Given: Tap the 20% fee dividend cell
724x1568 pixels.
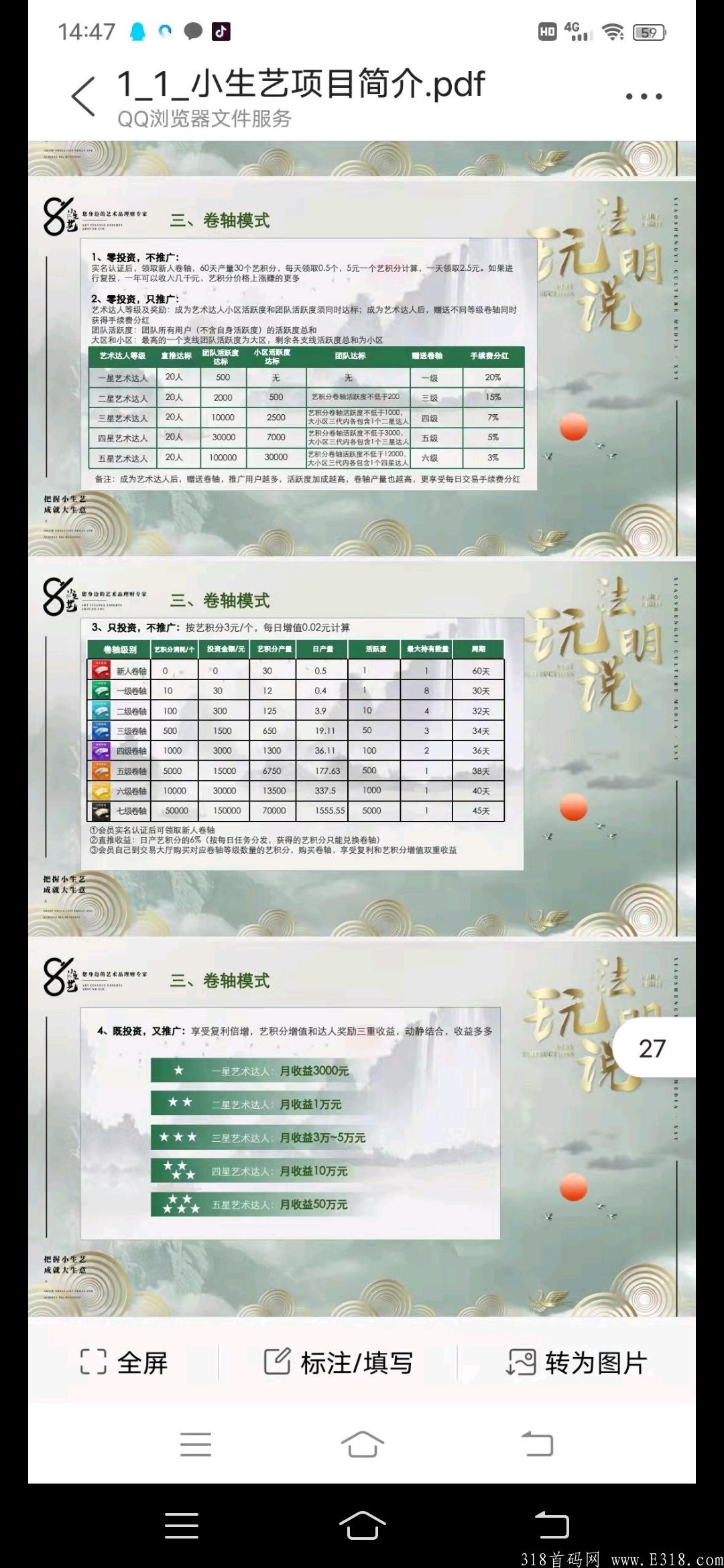Looking at the screenshot, I should (x=493, y=377).
